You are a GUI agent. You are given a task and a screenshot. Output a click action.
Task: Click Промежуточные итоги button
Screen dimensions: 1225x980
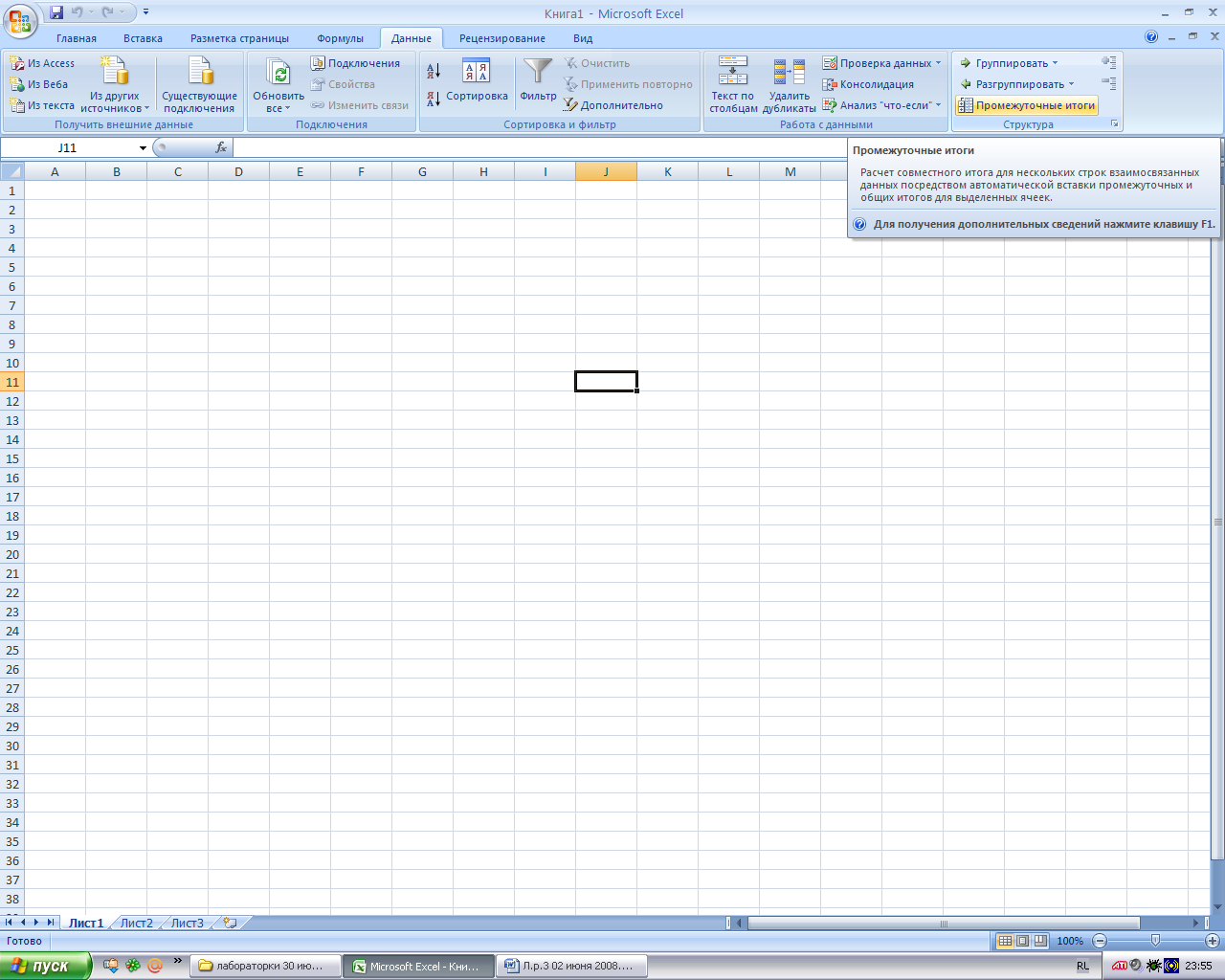[x=1026, y=105]
